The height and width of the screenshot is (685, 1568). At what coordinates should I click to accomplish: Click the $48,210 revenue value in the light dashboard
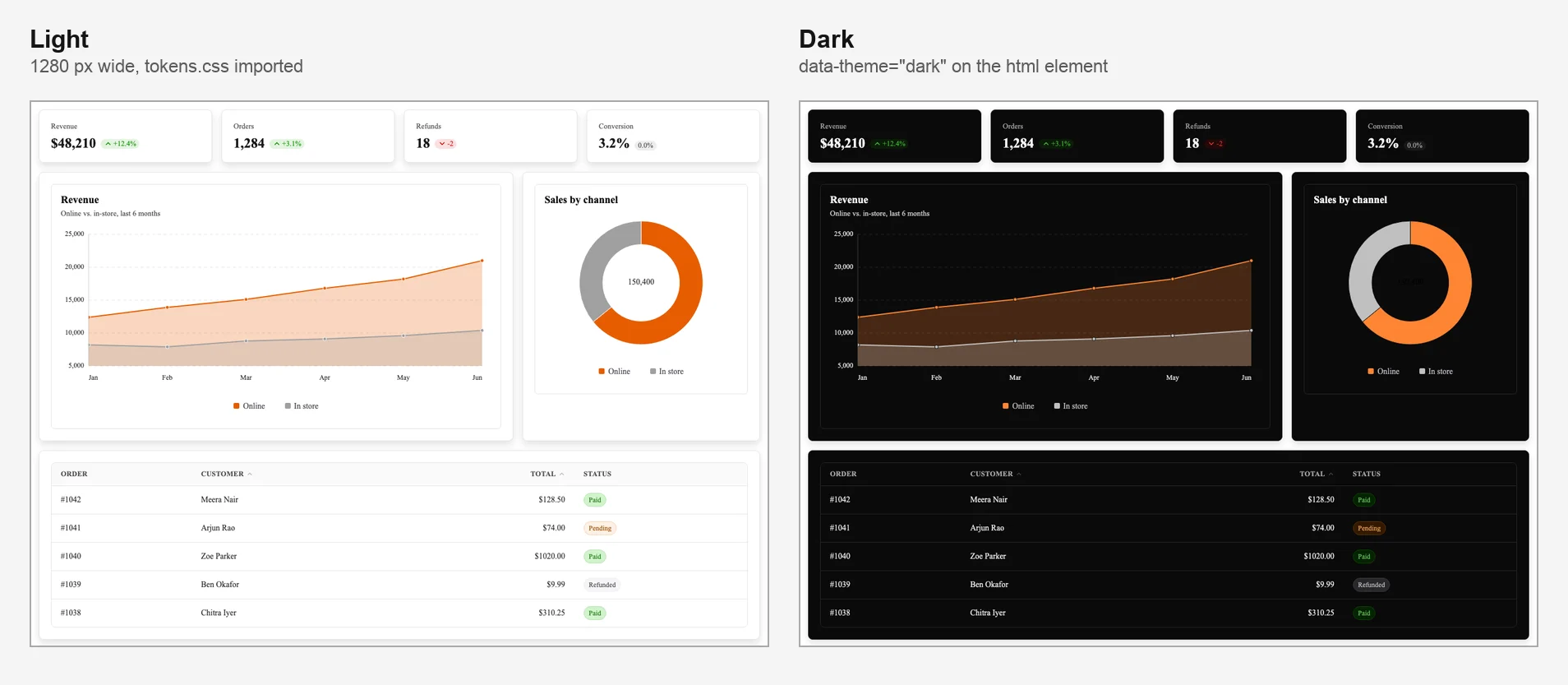[x=73, y=144]
